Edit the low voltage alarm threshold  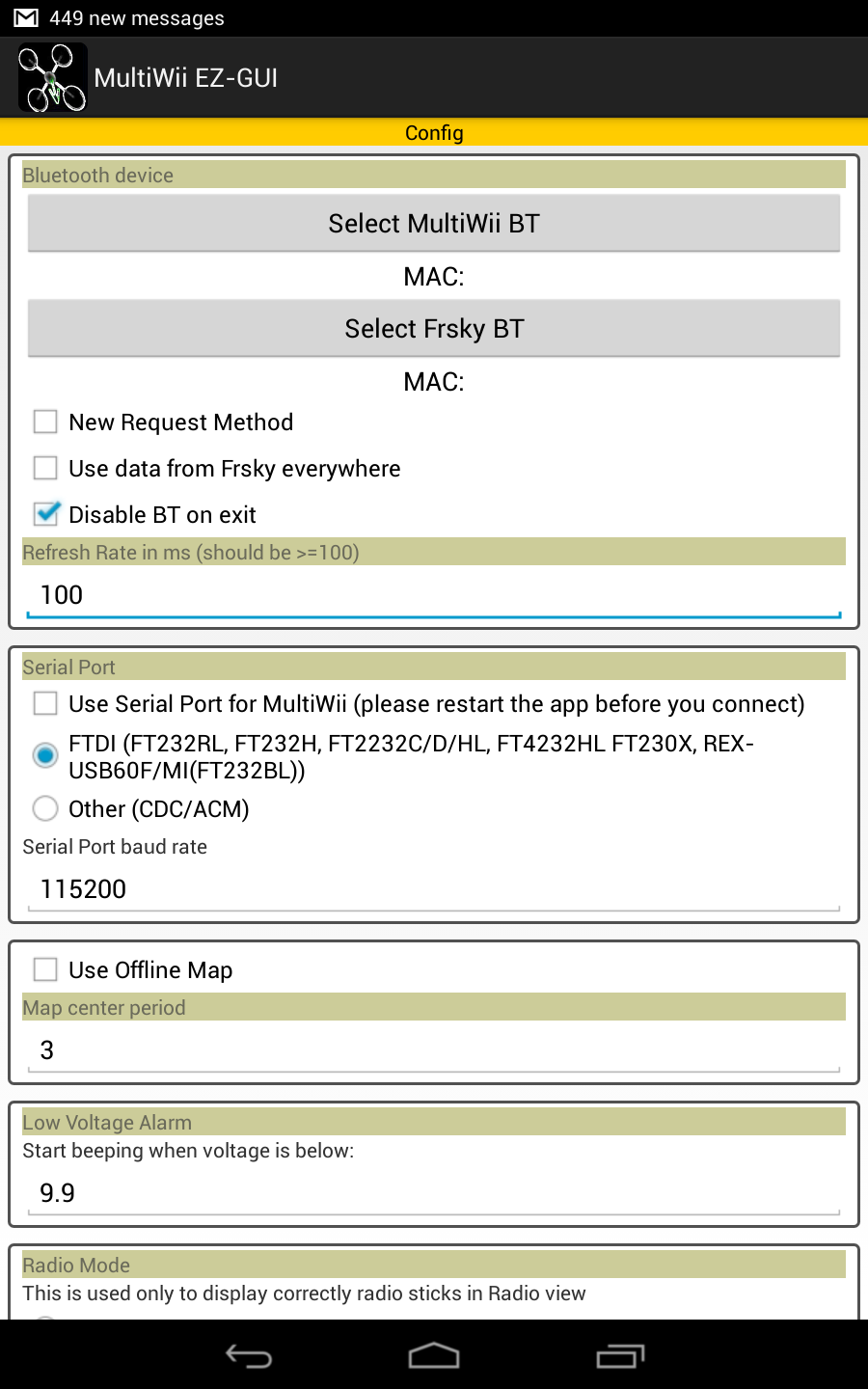point(434,1192)
